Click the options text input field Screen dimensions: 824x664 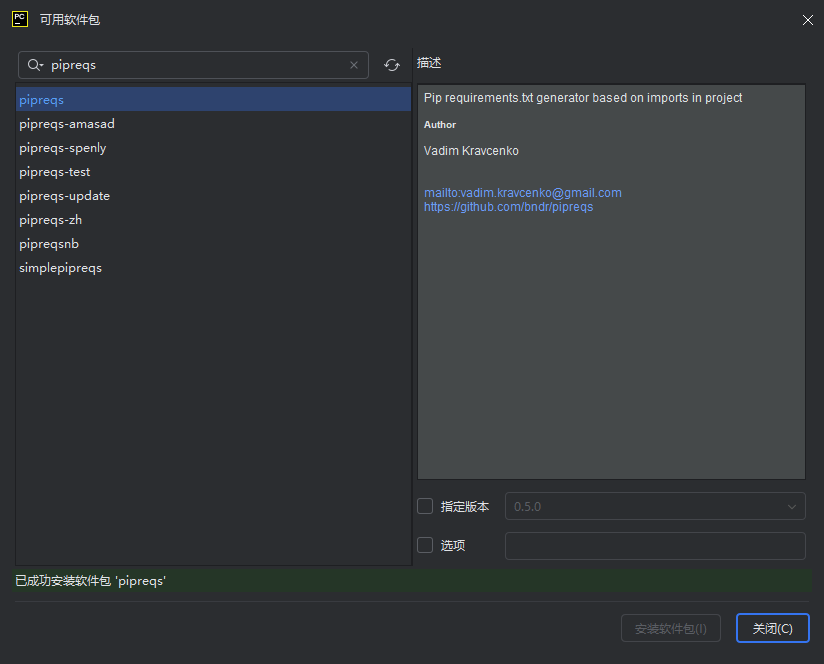click(x=655, y=546)
